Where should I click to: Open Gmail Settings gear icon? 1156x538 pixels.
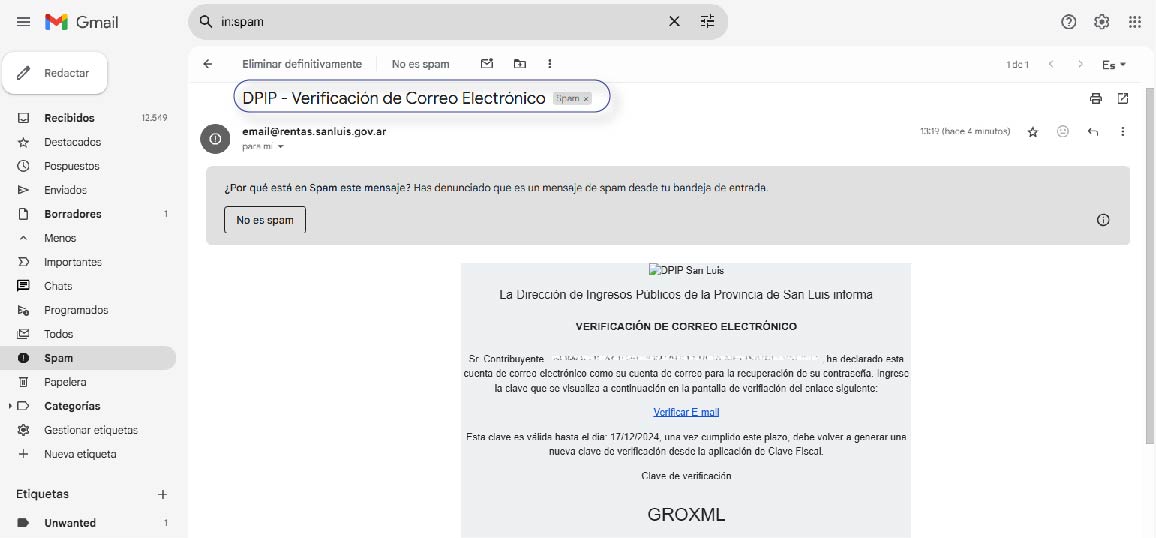1101,22
